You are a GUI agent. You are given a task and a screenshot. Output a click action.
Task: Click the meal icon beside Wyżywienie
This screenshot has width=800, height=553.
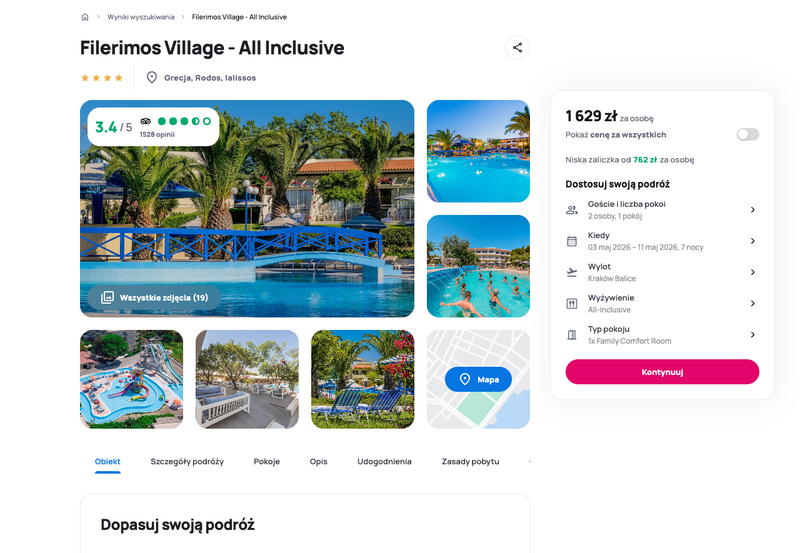572,304
